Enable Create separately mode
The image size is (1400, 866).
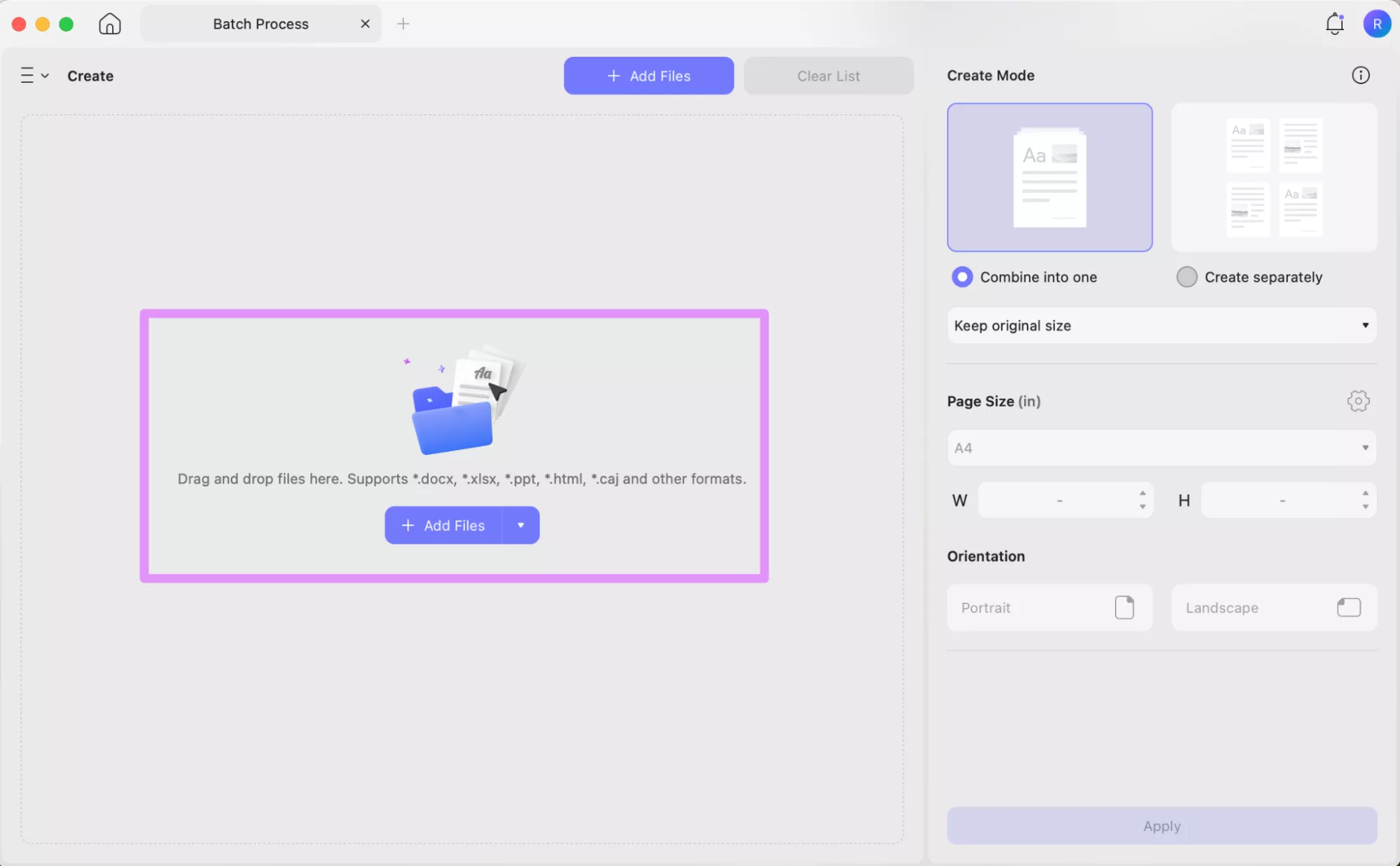coord(1186,277)
